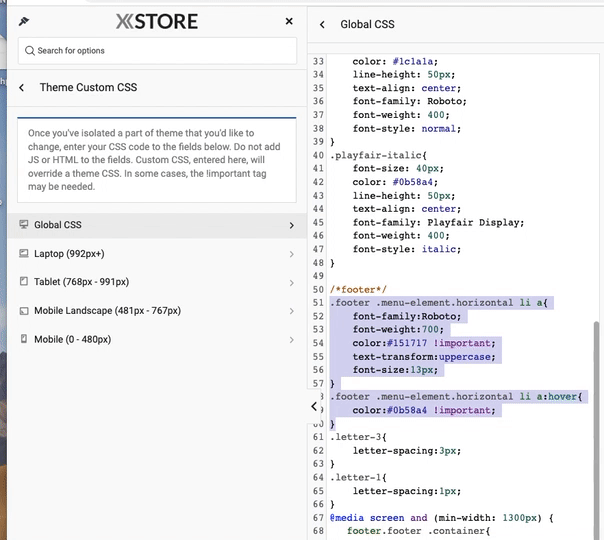Click the a:hover selector line
Image resolution: width=604 pixels, height=540 pixels.
pyautogui.click(x=456, y=397)
